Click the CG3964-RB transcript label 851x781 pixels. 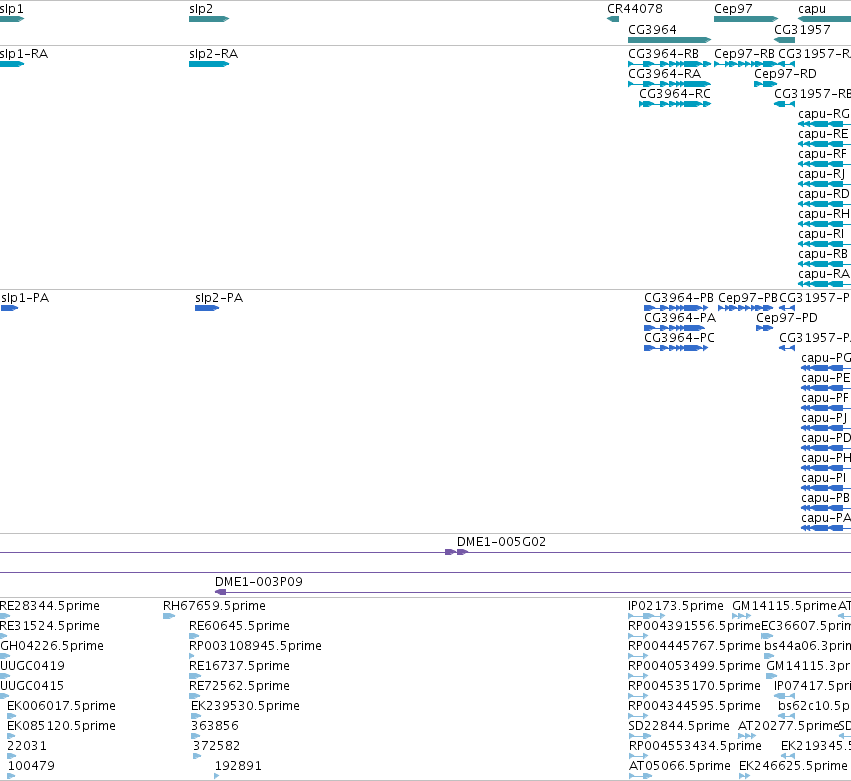pyautogui.click(x=663, y=54)
